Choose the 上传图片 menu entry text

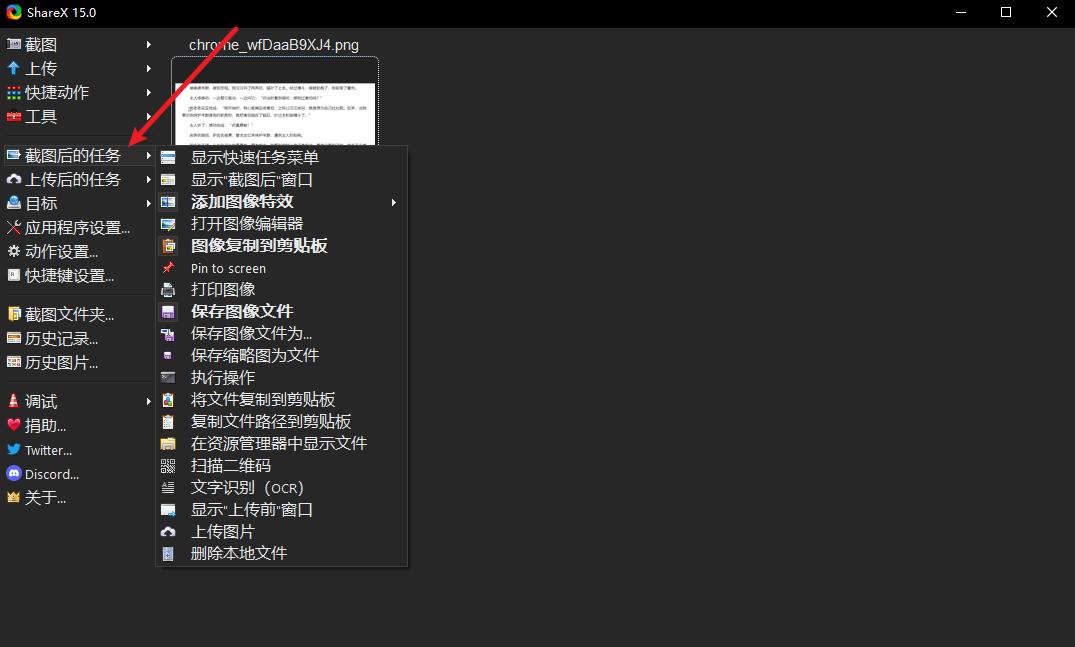pos(223,532)
